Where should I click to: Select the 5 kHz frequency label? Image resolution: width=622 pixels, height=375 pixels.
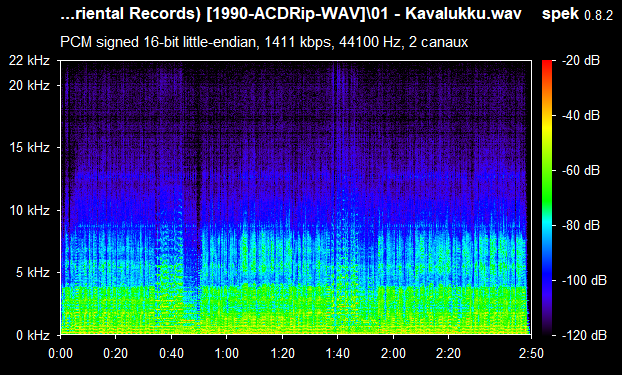[x=33, y=273]
